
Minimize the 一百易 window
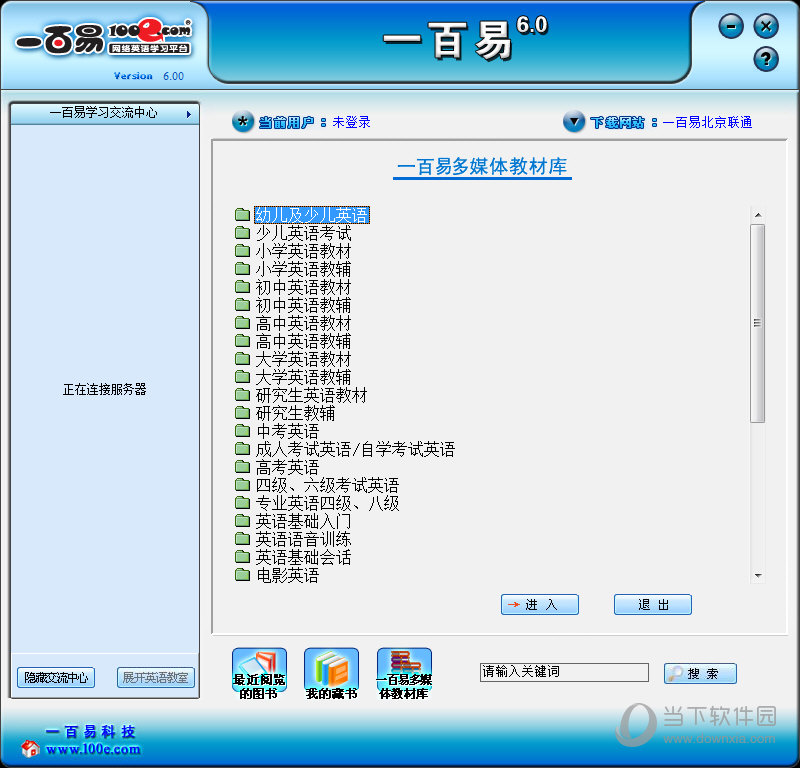pos(731,26)
